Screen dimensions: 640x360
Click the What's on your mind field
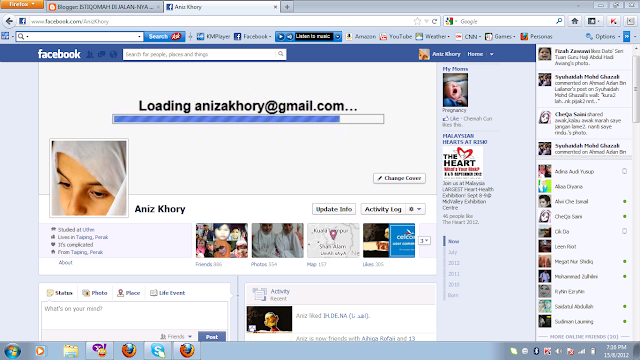[134, 315]
